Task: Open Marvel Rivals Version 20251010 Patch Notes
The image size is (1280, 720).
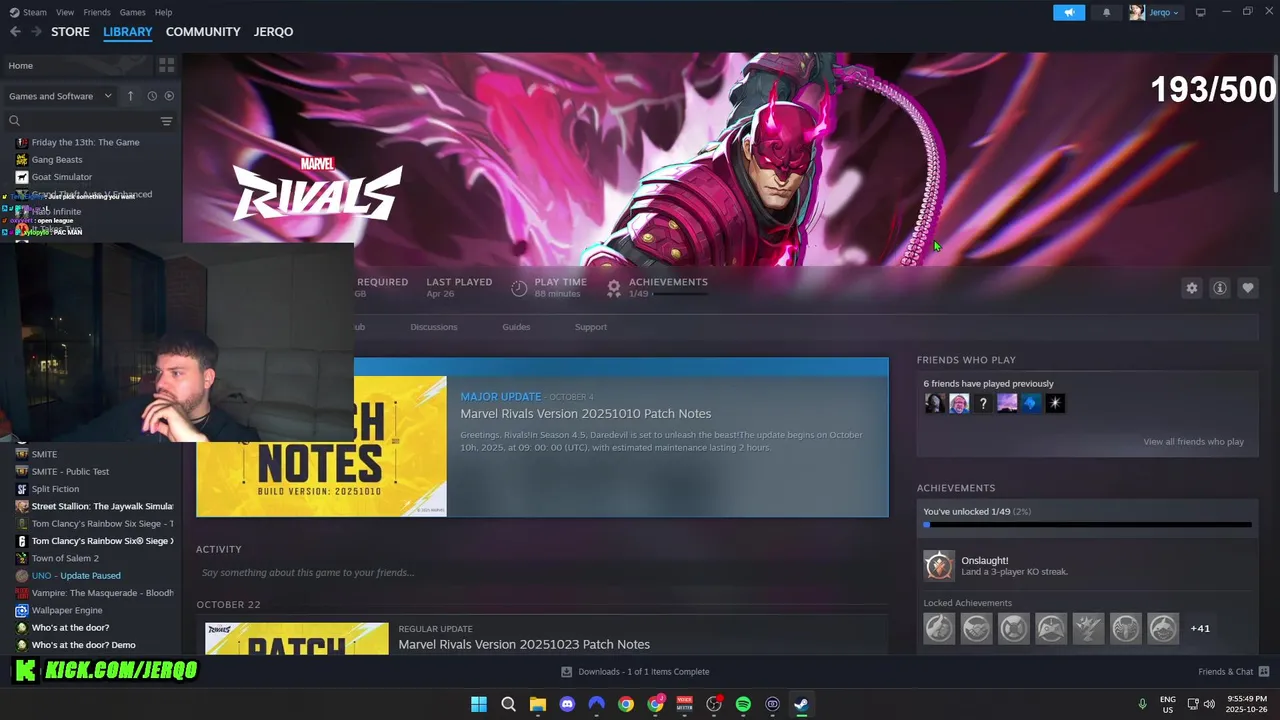Action: [586, 414]
